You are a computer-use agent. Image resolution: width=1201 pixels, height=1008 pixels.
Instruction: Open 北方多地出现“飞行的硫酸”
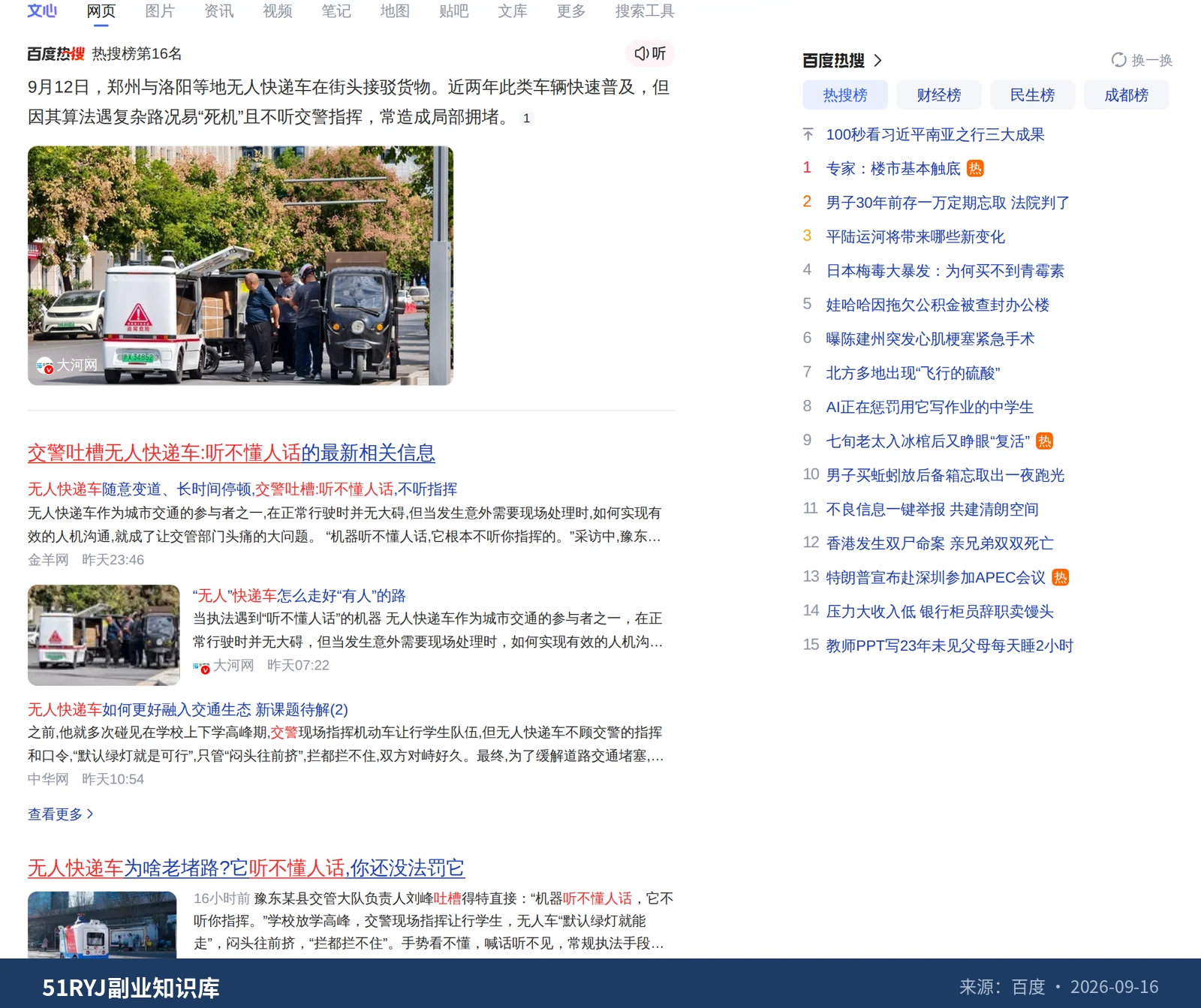coord(913,373)
